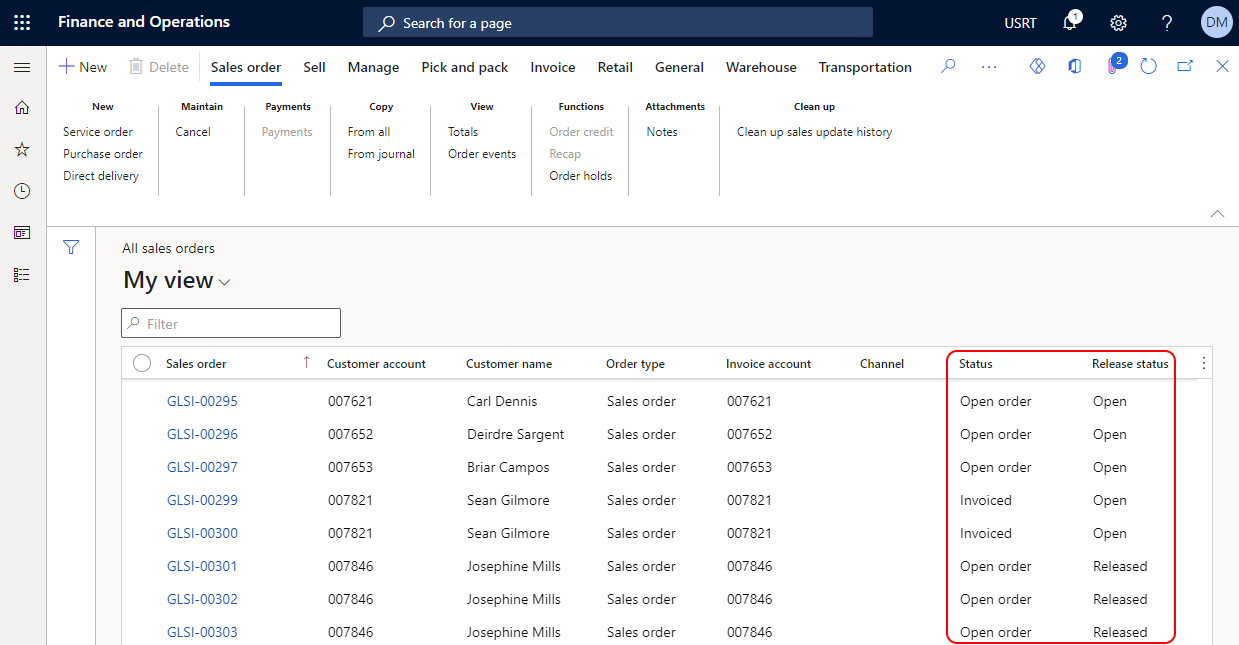This screenshot has width=1239, height=645.
Task: Expand the My view dropdown
Action: click(x=224, y=282)
